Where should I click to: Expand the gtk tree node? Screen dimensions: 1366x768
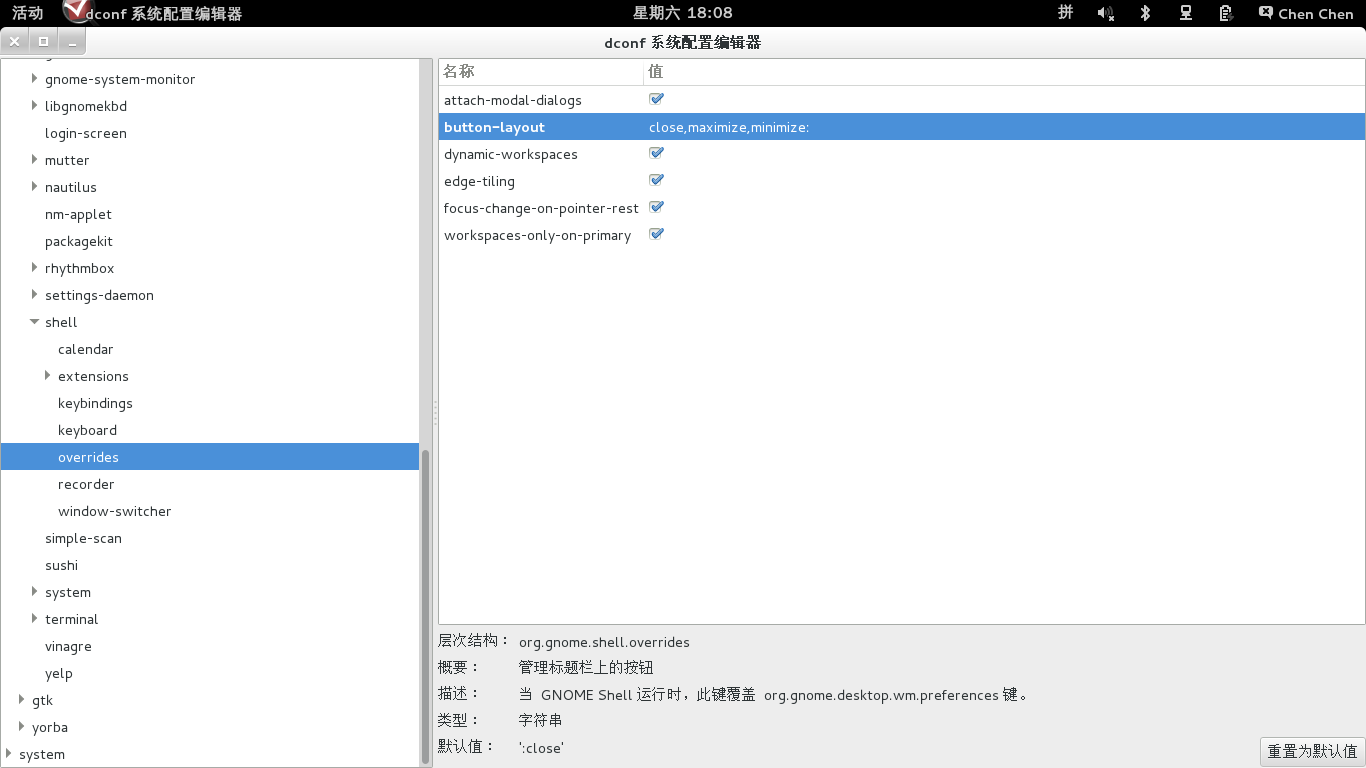(x=22, y=700)
